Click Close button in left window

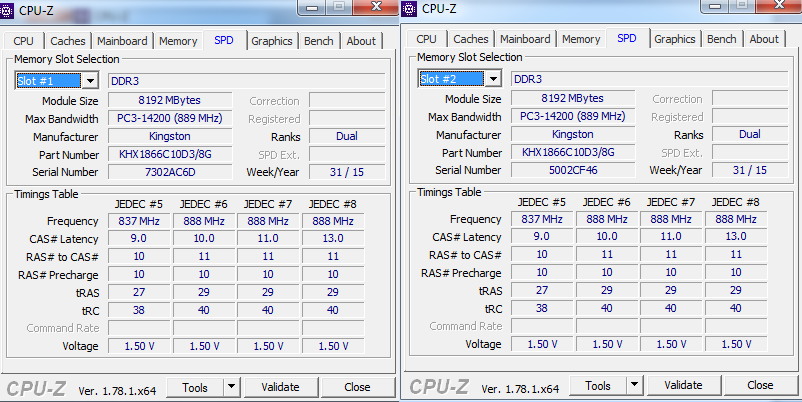click(358, 387)
